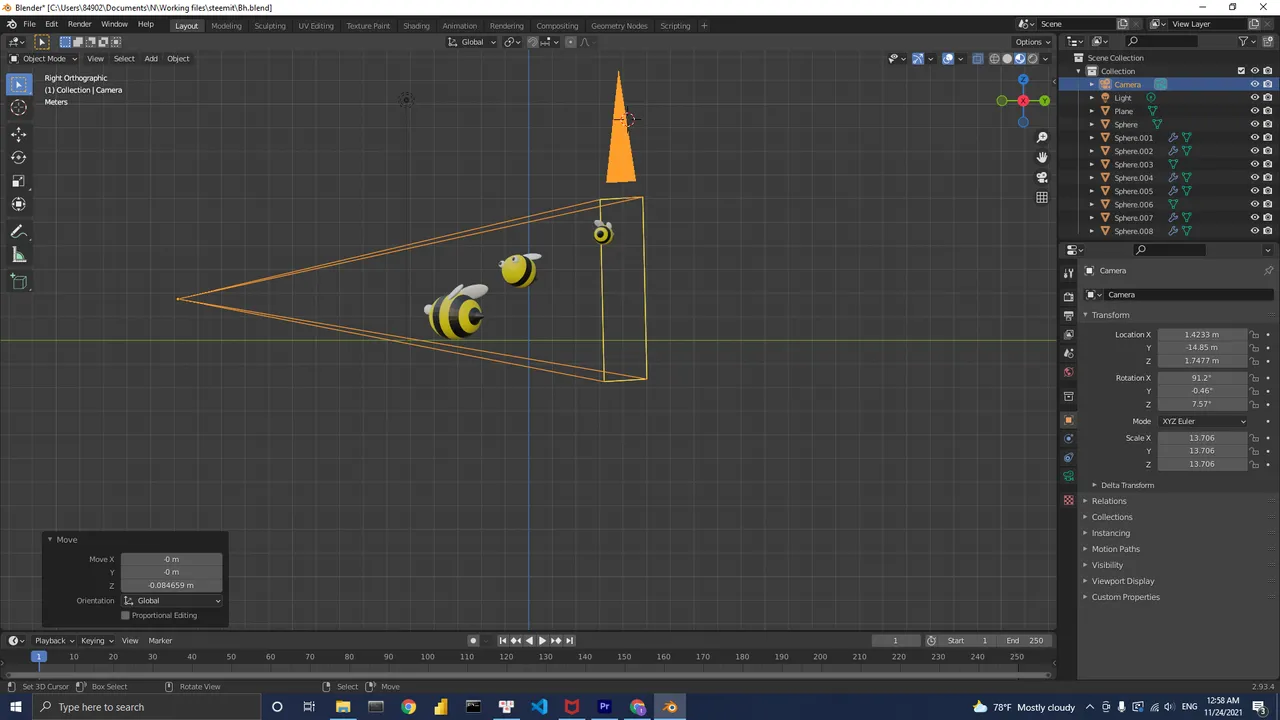Image resolution: width=1280 pixels, height=720 pixels.
Task: Click the wrench modifier icon on Sphere.001
Action: (1173, 138)
